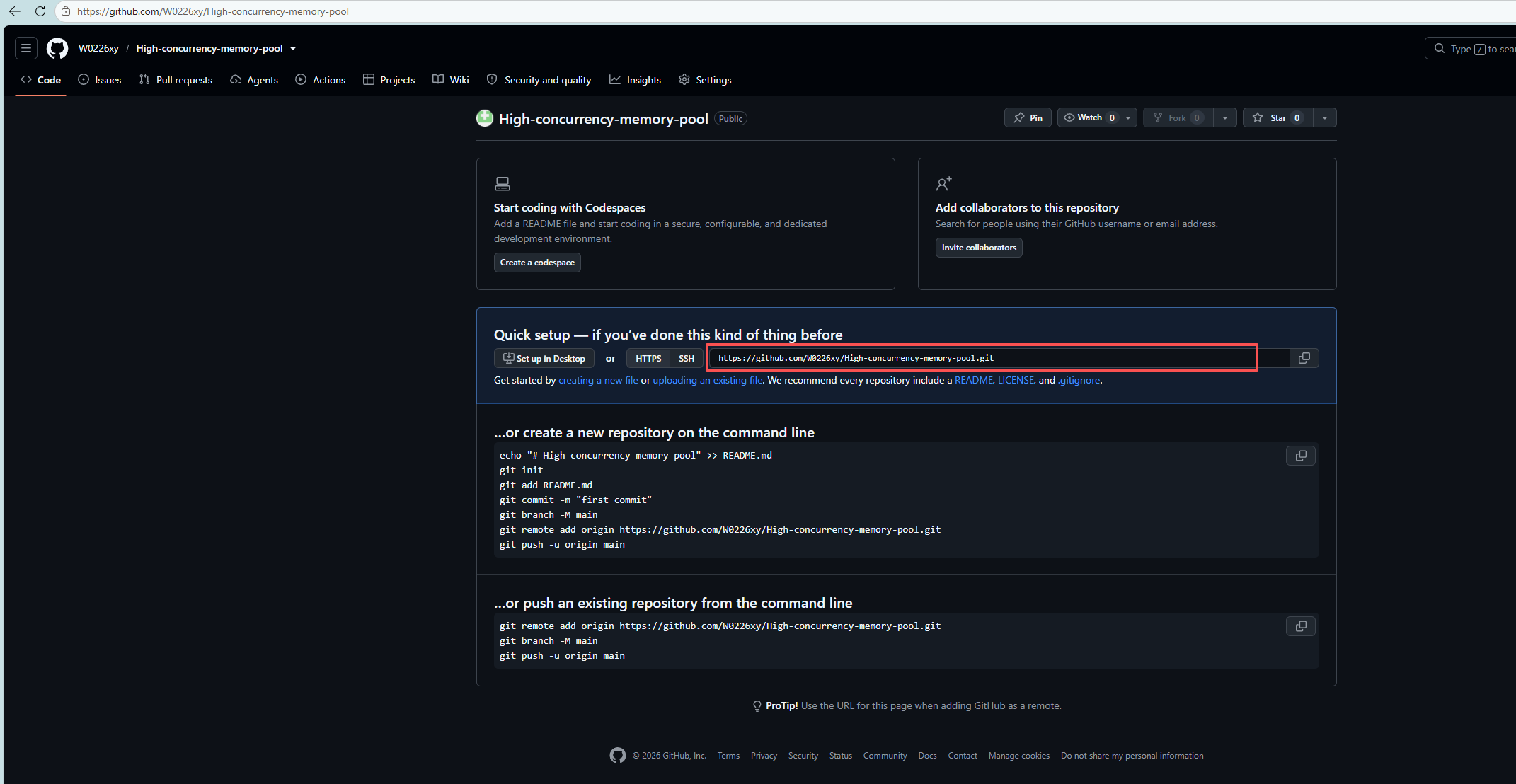Screen dimensions: 1516x784
Task: Click the footer GitHub logo
Action: (618, 756)
